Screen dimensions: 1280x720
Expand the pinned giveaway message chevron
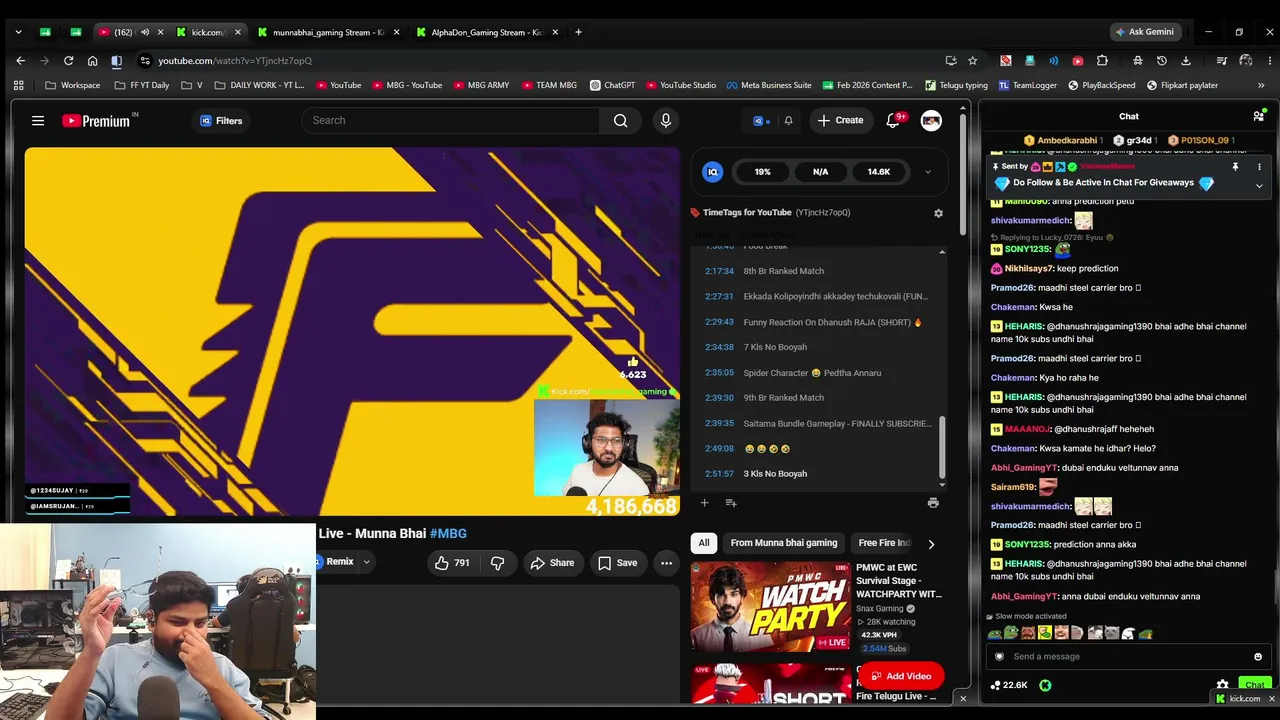click(1259, 185)
